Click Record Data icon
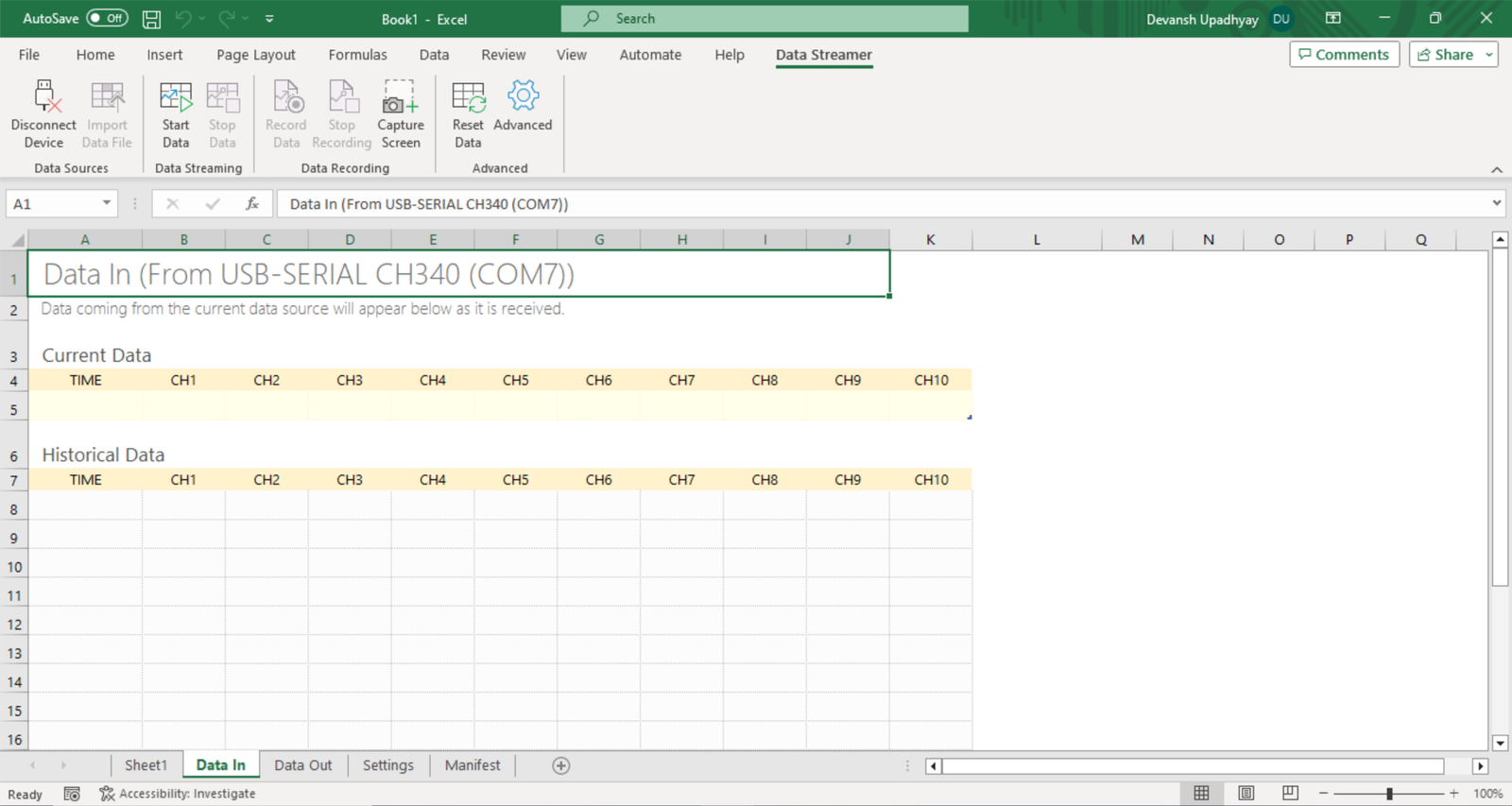 [286, 96]
